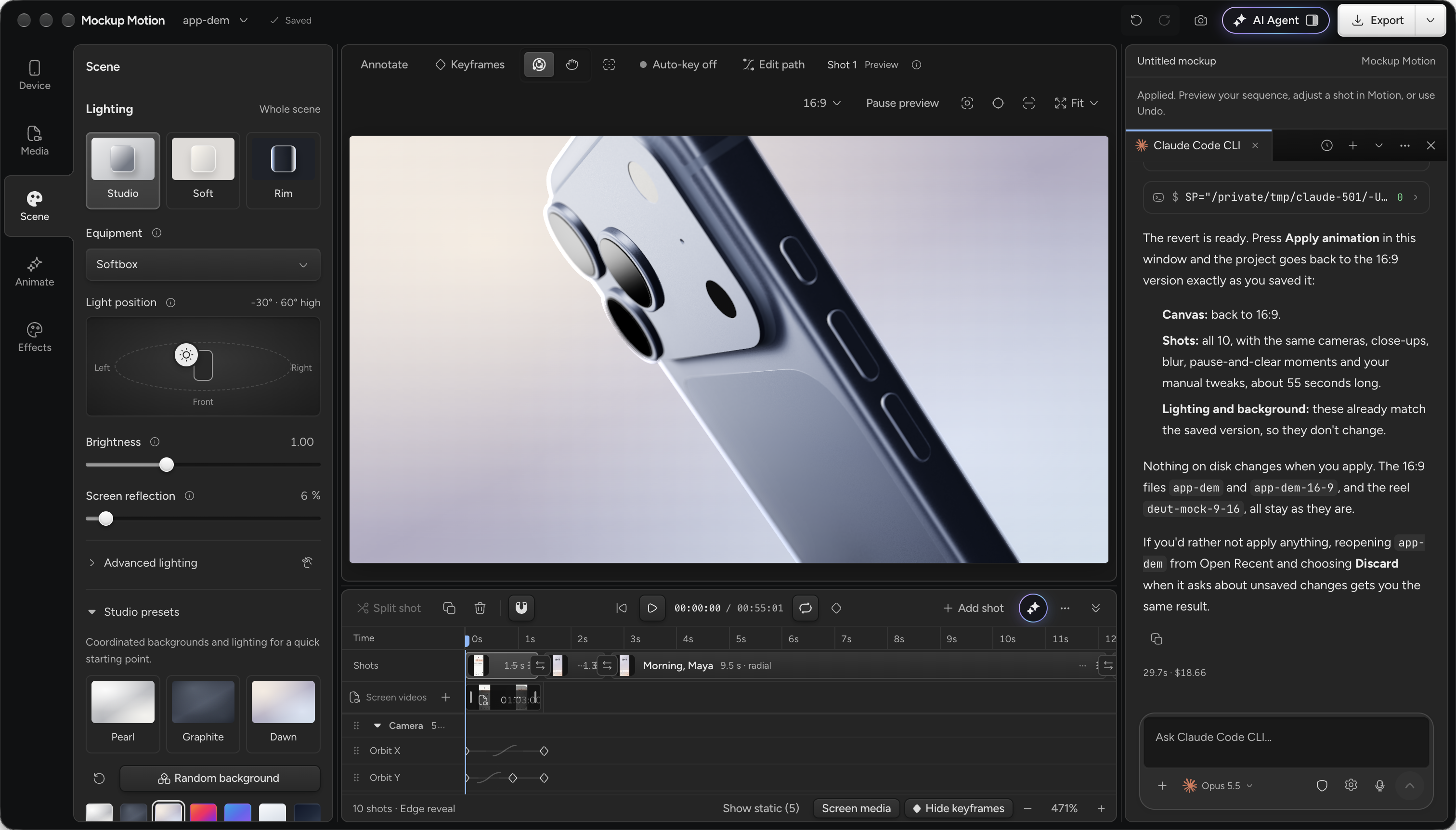Open the 16:9 aspect ratio dropdown
Screen dimensions: 1456x830
pyautogui.click(x=821, y=103)
